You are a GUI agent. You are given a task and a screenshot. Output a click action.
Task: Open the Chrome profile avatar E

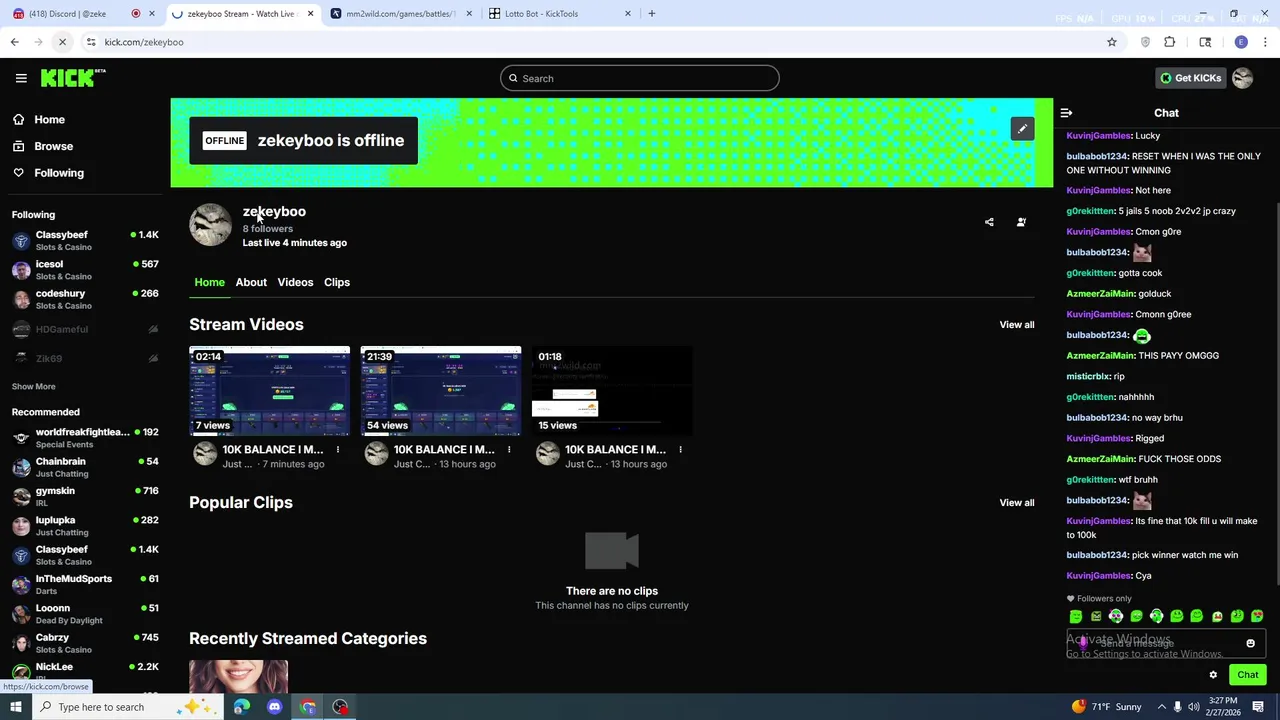pos(1241,42)
